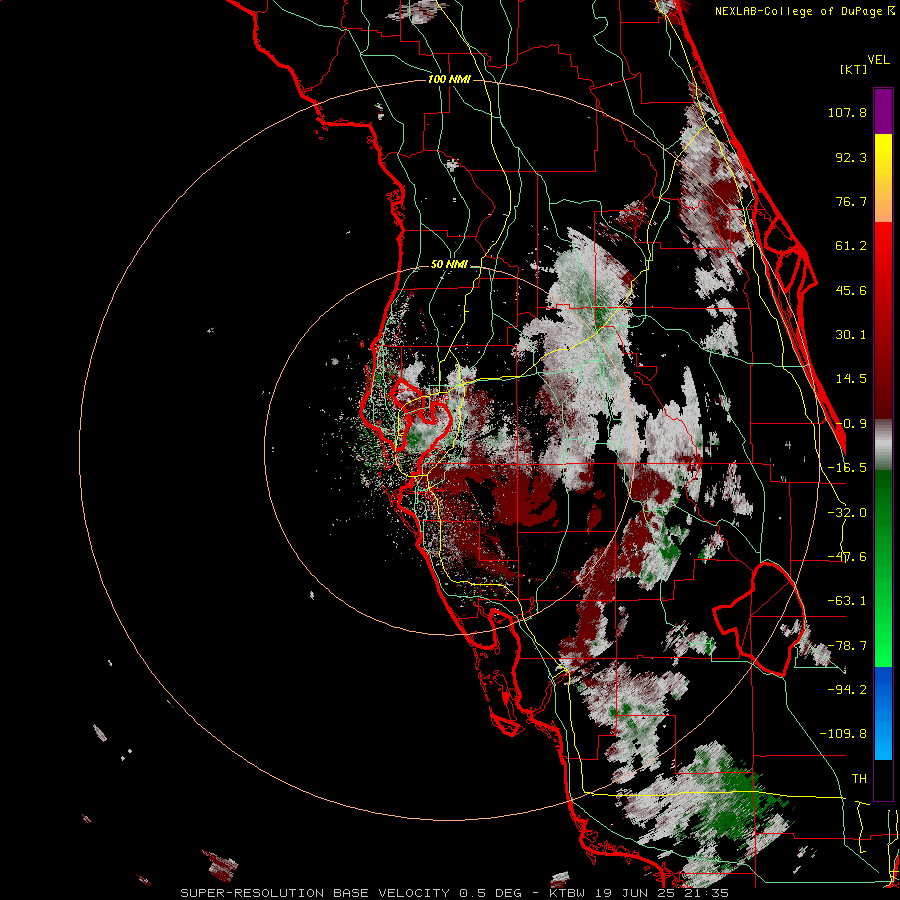Click the -109.8 velocity scale value
The image size is (900, 900).
click(843, 734)
